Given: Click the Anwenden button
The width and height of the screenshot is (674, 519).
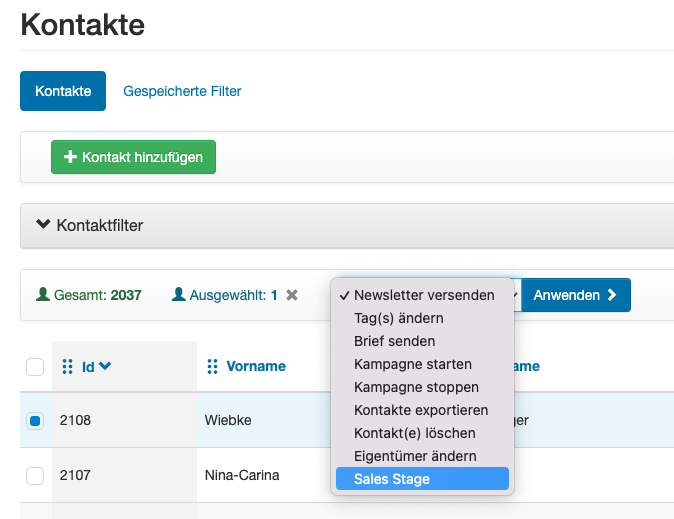Looking at the screenshot, I should [x=576, y=295].
